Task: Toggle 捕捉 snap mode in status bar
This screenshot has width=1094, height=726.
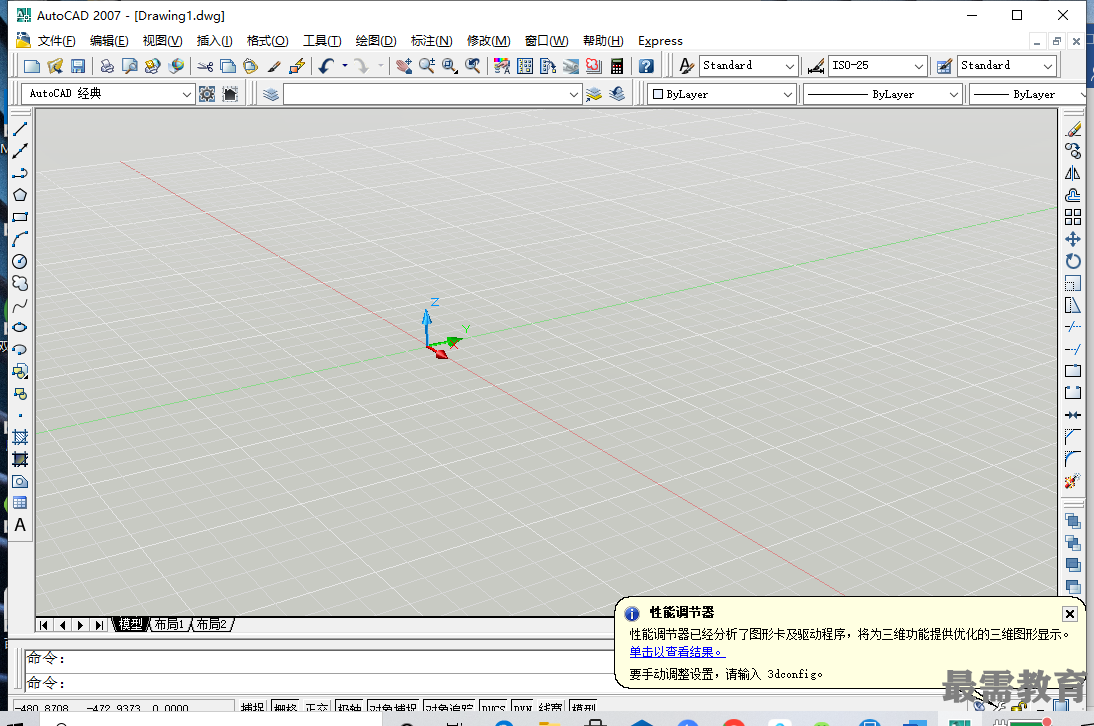Action: 253,706
